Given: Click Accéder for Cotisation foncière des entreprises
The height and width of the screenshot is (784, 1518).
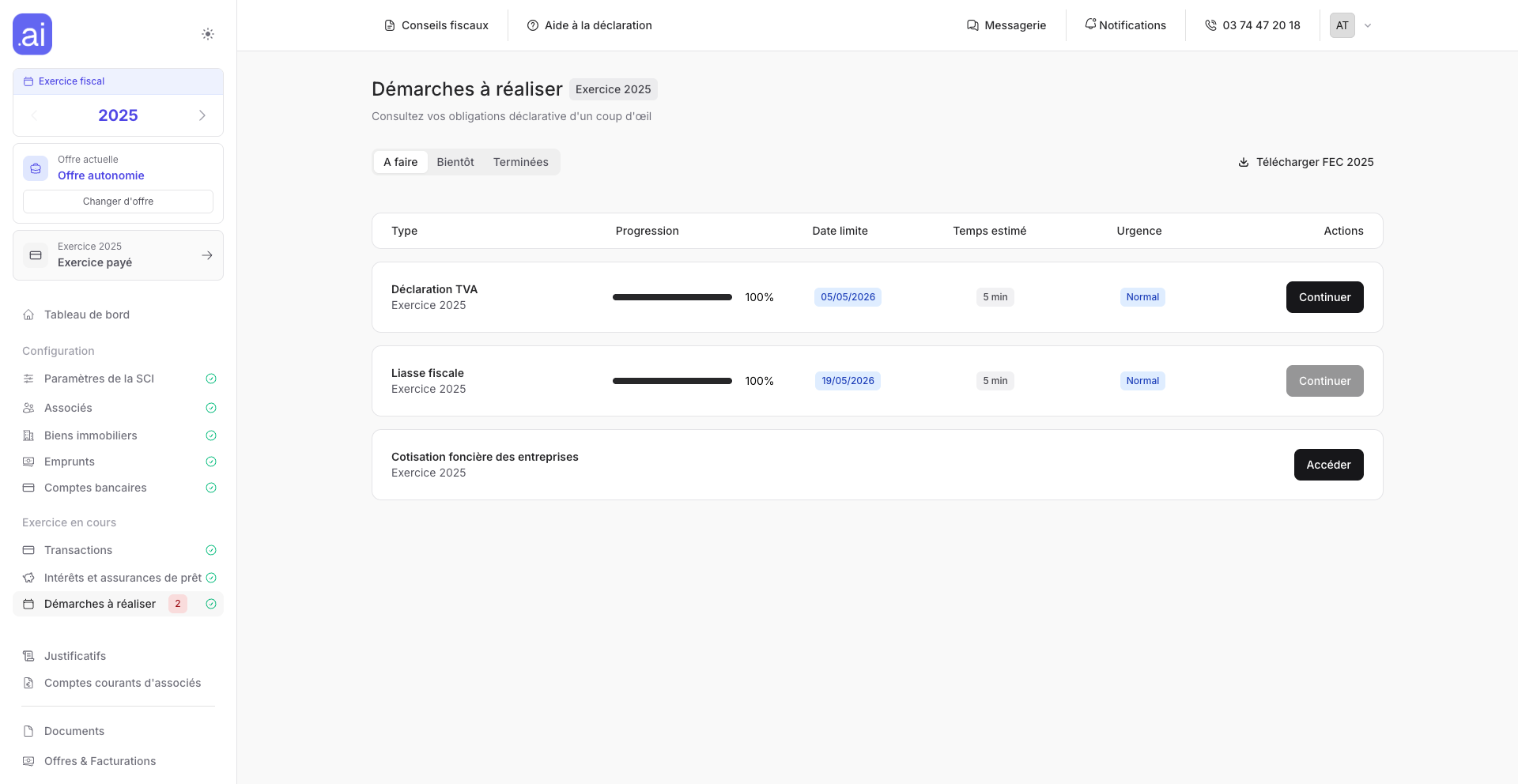Looking at the screenshot, I should pyautogui.click(x=1328, y=465).
